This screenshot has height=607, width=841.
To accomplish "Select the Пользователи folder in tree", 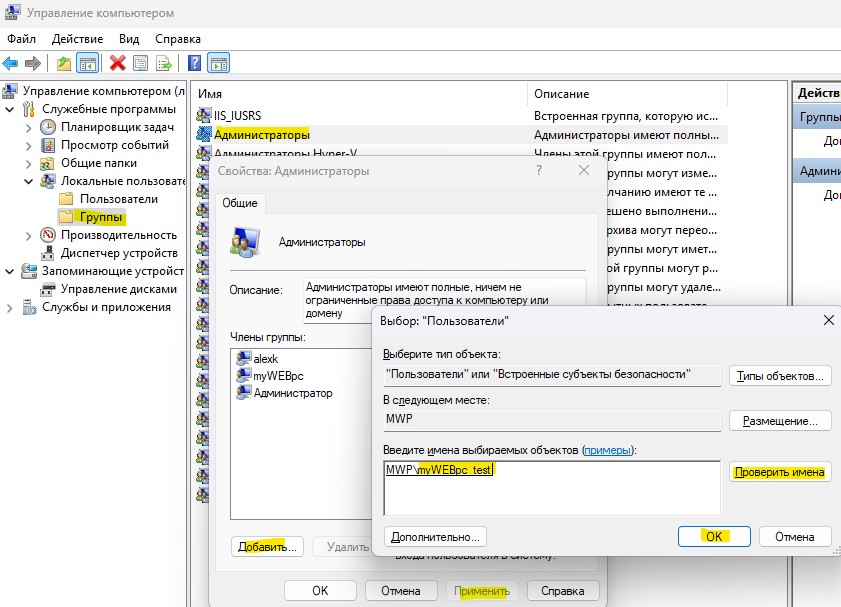I will click(108, 199).
